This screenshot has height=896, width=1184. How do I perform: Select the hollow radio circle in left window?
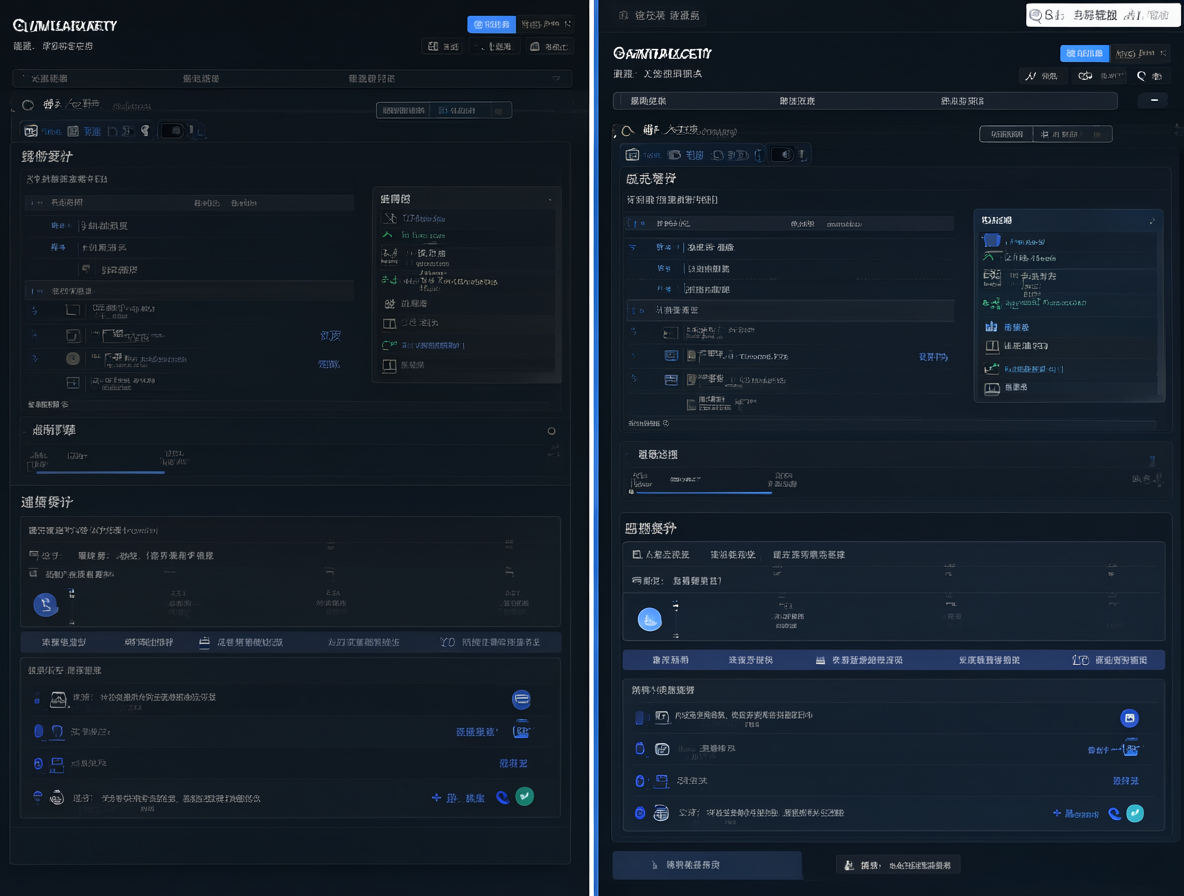(28, 105)
